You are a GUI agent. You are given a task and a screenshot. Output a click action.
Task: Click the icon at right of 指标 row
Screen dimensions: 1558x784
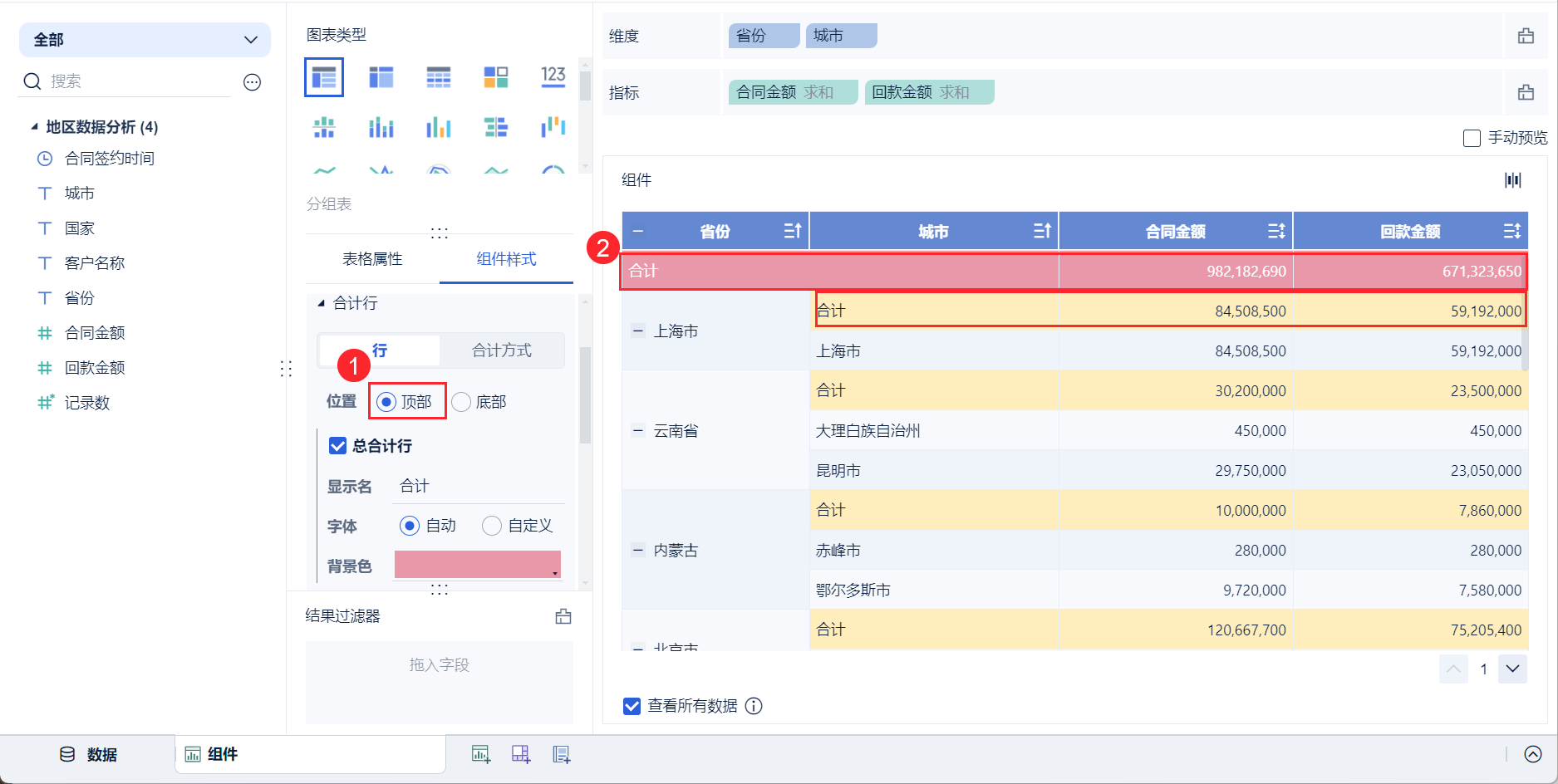tap(1526, 92)
